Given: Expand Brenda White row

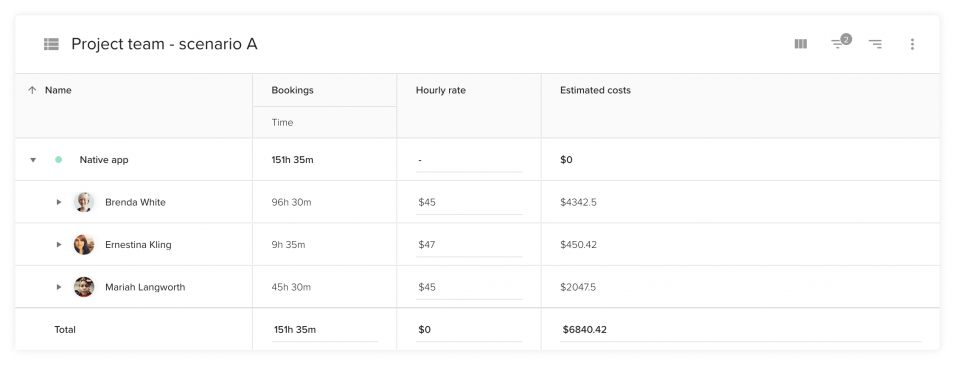Looking at the screenshot, I should (59, 202).
